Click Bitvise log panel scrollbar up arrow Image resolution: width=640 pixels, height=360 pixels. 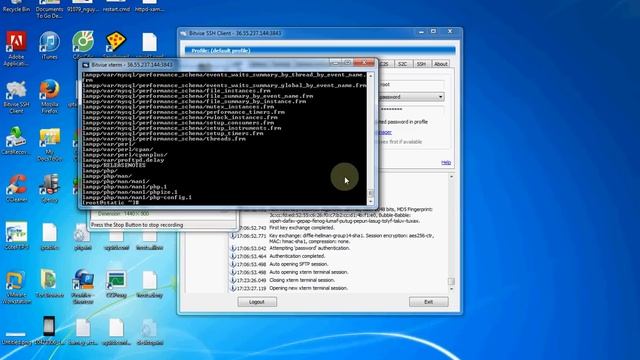(x=451, y=177)
